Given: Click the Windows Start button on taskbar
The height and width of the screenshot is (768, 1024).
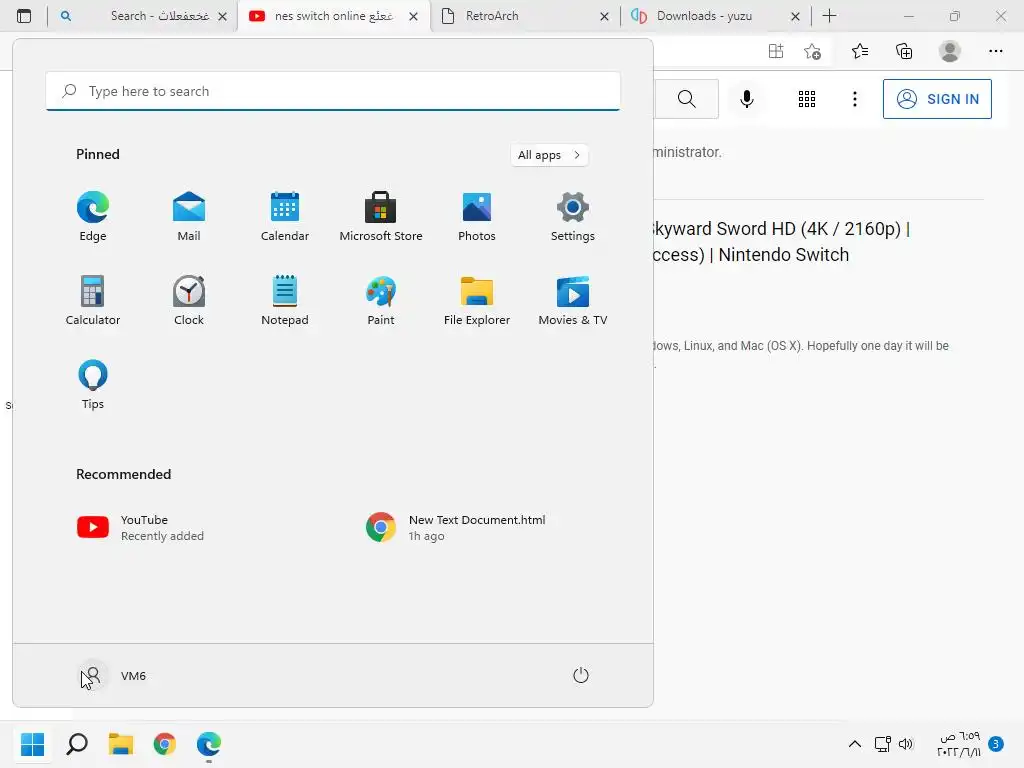Looking at the screenshot, I should click(x=33, y=744).
